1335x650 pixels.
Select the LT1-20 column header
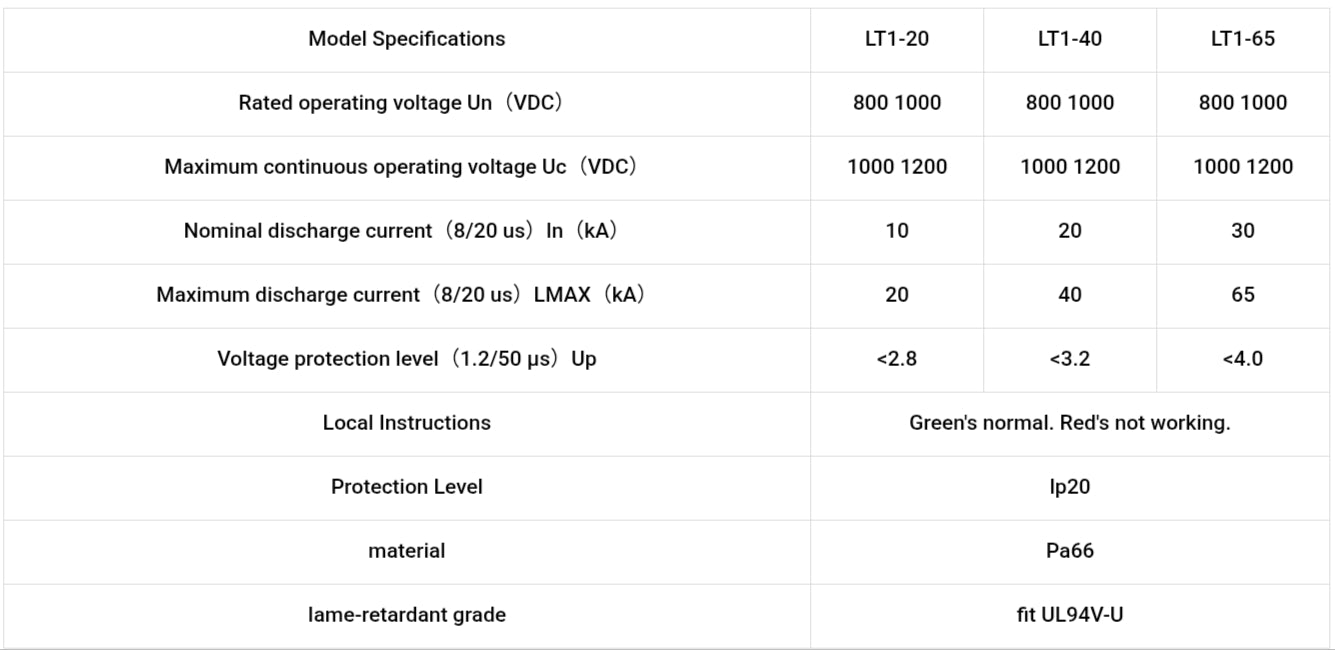(897, 39)
